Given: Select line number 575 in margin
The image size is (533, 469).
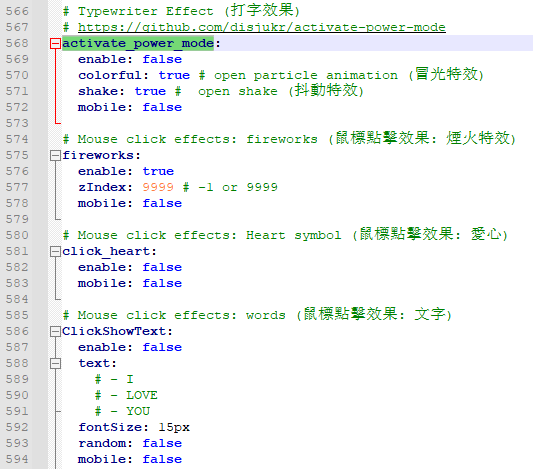Looking at the screenshot, I should pyautogui.click(x=17, y=155).
